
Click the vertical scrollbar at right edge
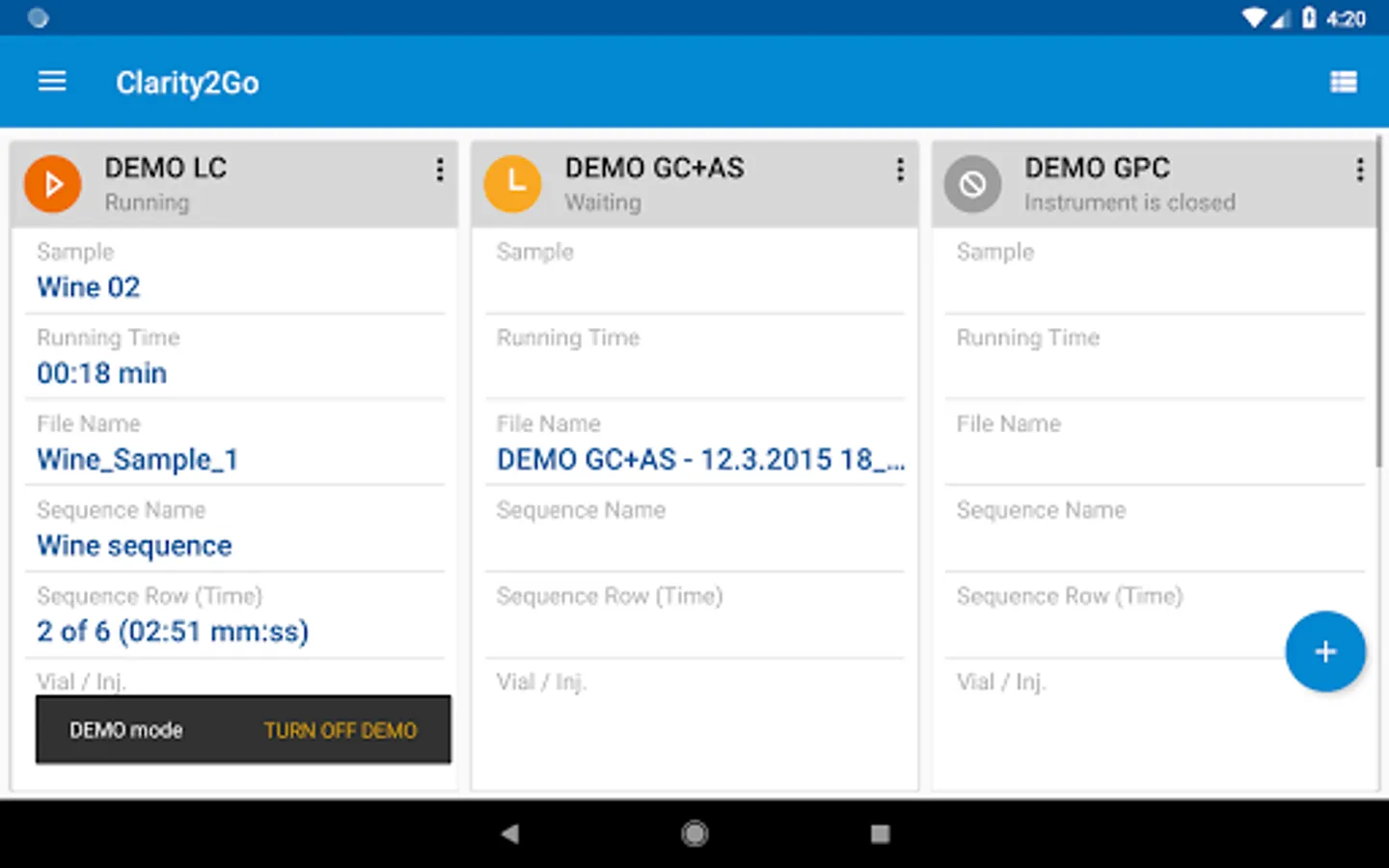click(x=1379, y=301)
